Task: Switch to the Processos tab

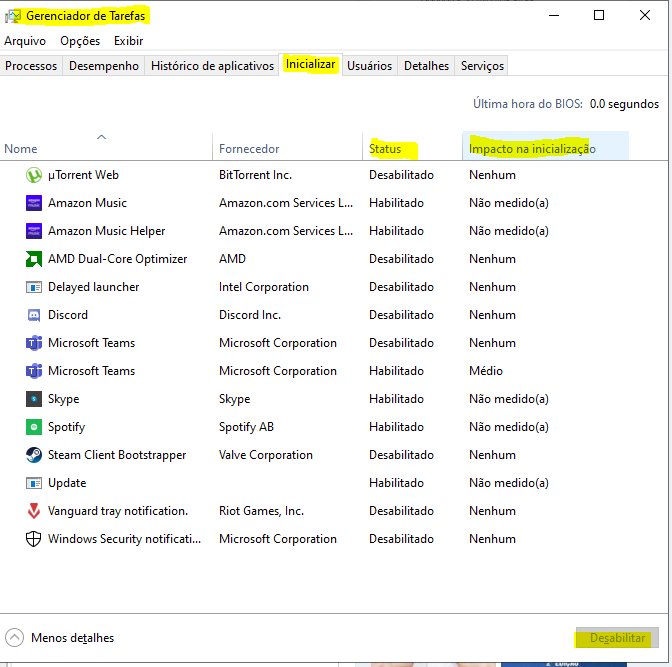Action: [31, 66]
